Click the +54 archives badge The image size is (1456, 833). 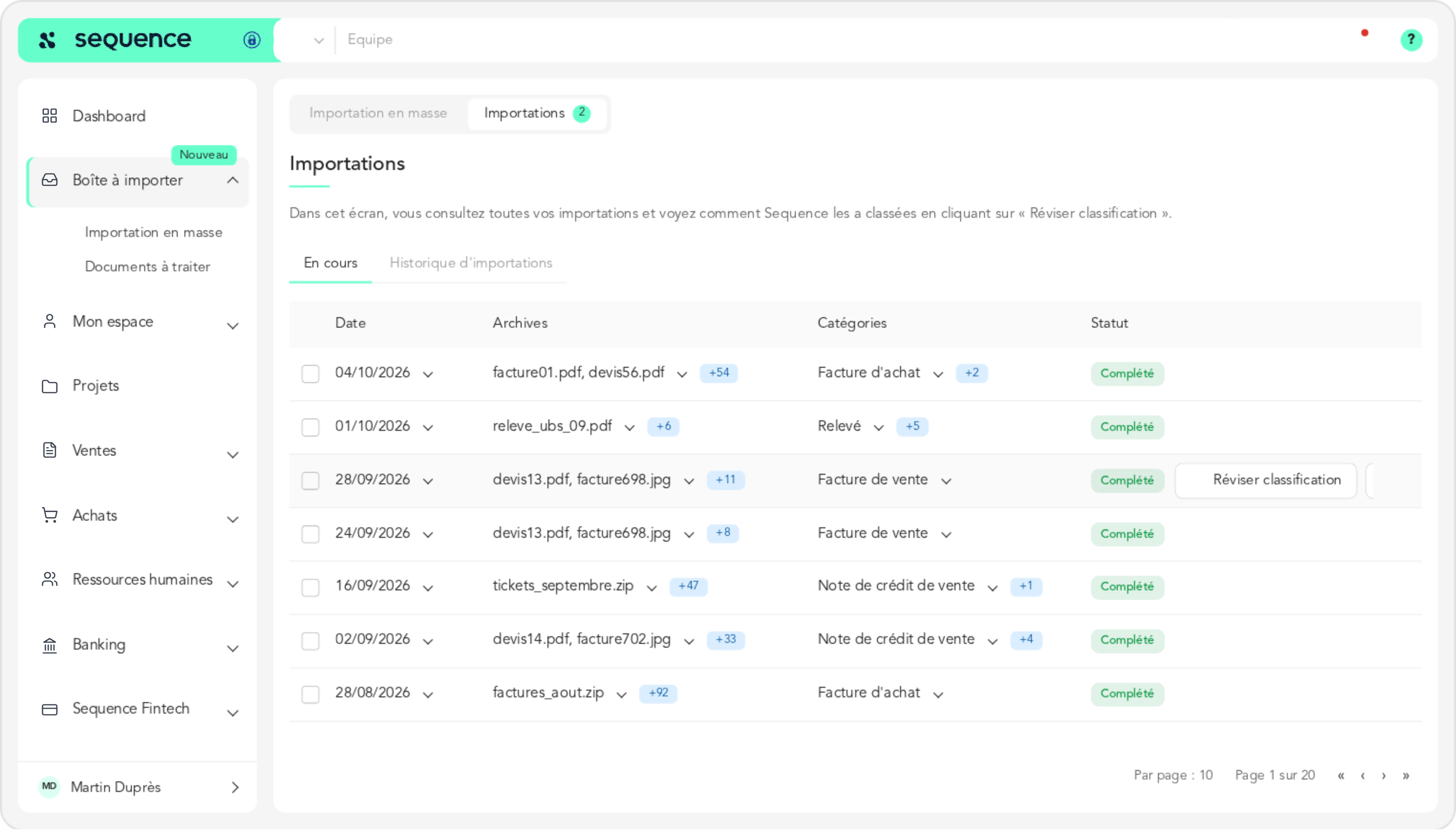(x=718, y=373)
